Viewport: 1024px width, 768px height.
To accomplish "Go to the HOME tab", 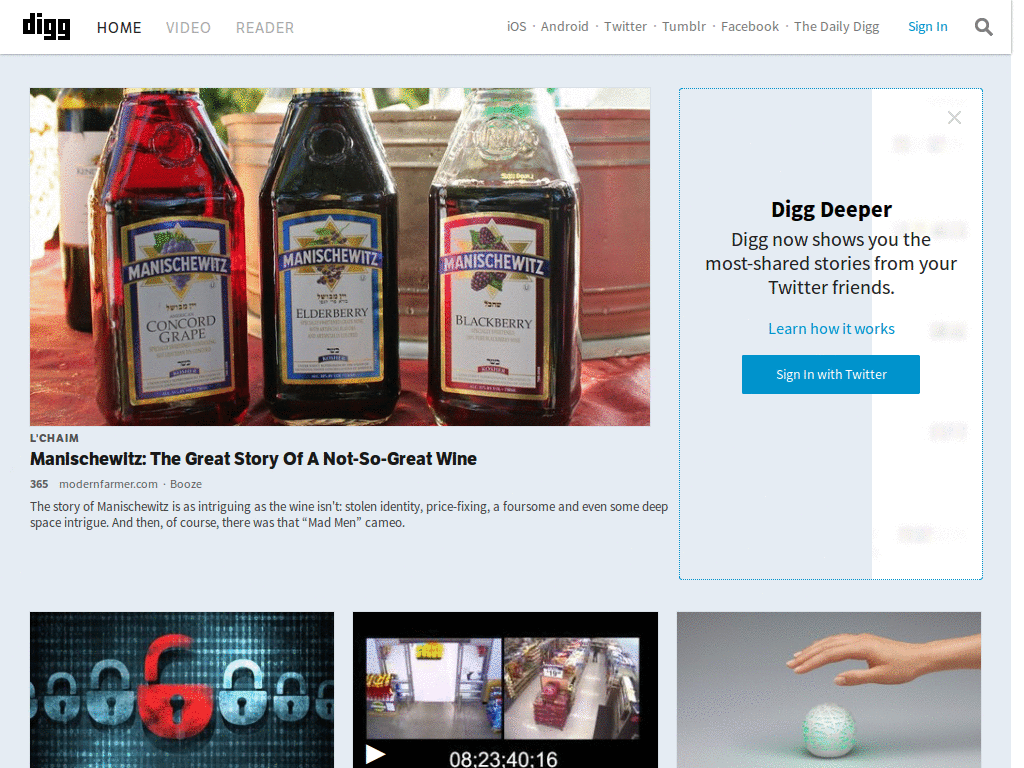I will pos(119,27).
